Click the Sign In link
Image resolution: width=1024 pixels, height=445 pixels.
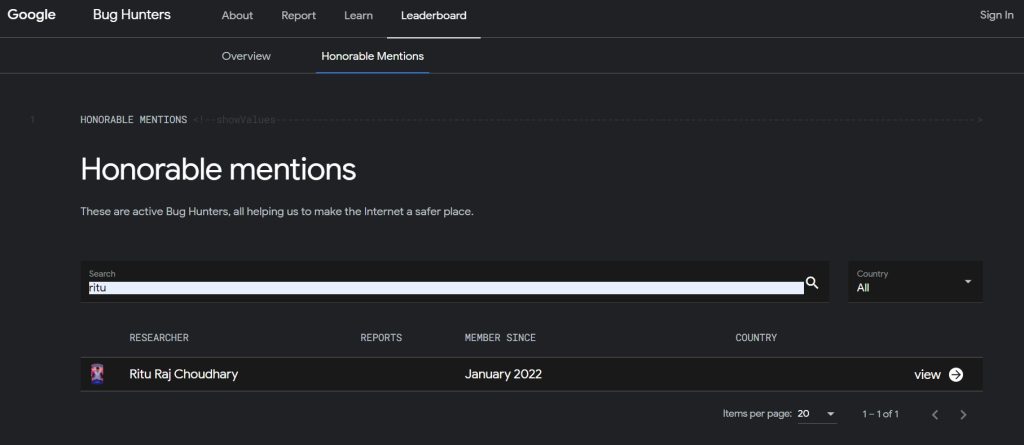tap(996, 16)
